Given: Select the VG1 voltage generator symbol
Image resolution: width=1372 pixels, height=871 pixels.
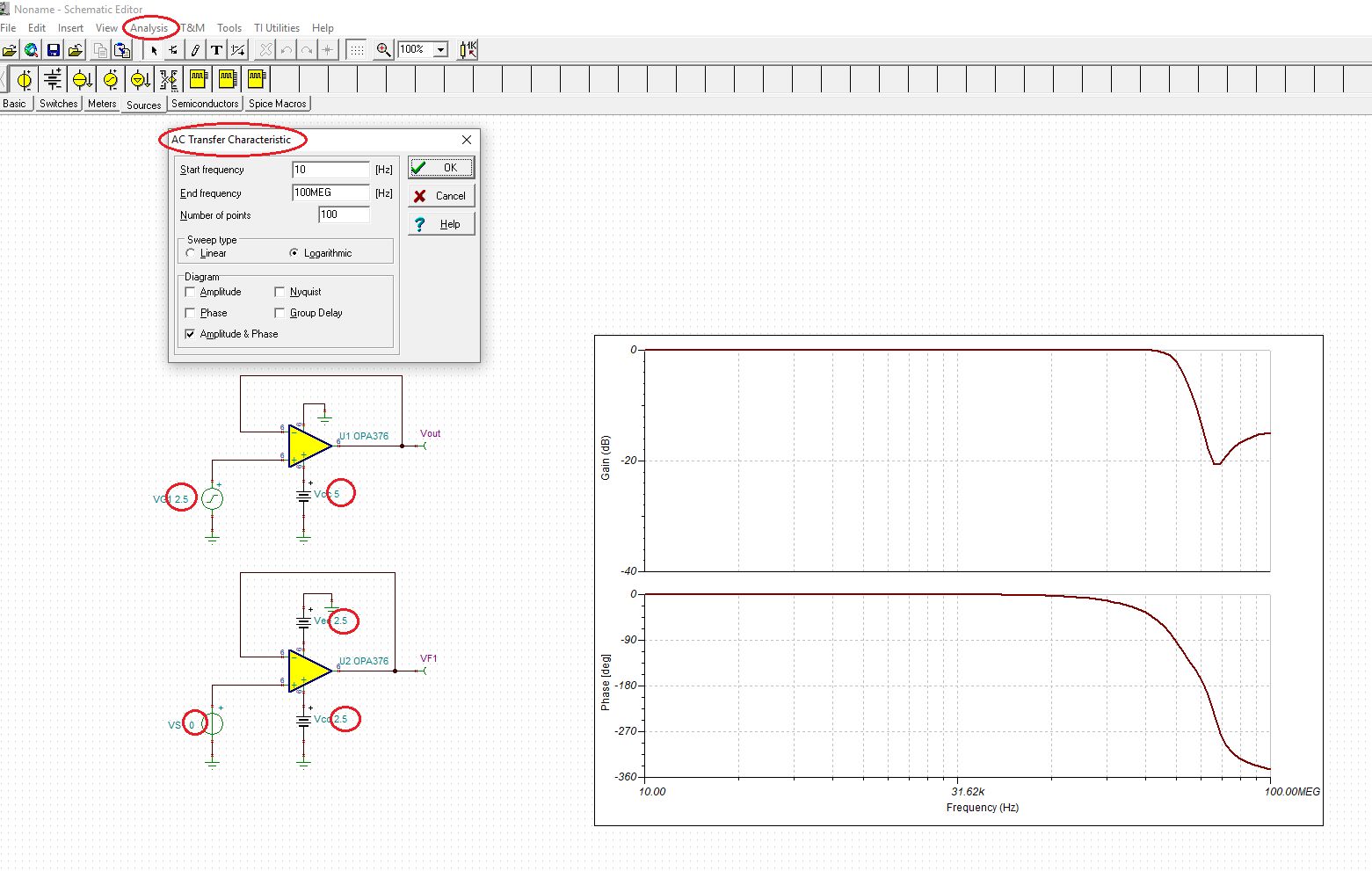Looking at the screenshot, I should [213, 499].
